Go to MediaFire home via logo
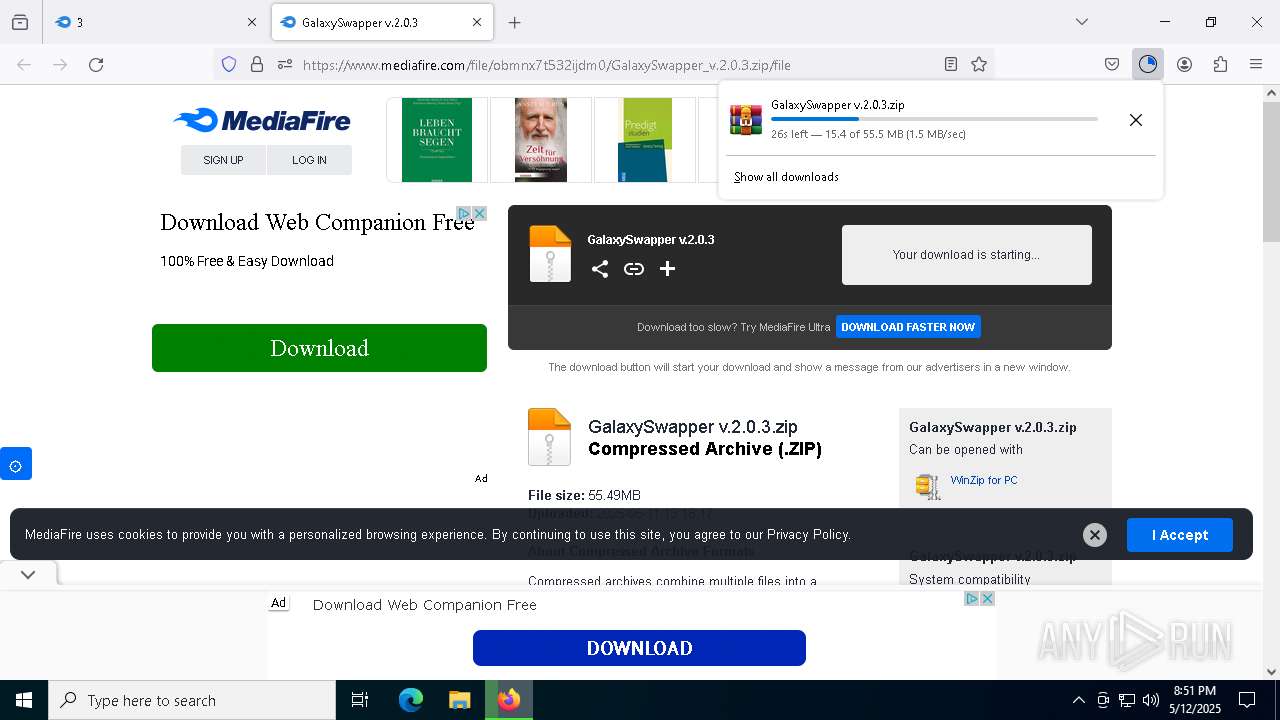1280x720 pixels. (x=262, y=121)
